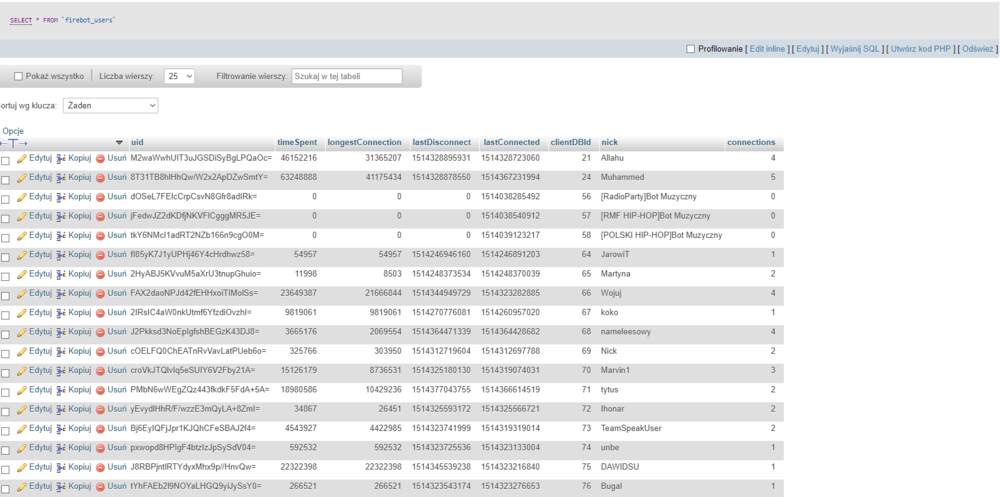Click the pencil icon in [RadioParty]Bot Muzyczny row
The image size is (1000, 497).
pos(22,197)
